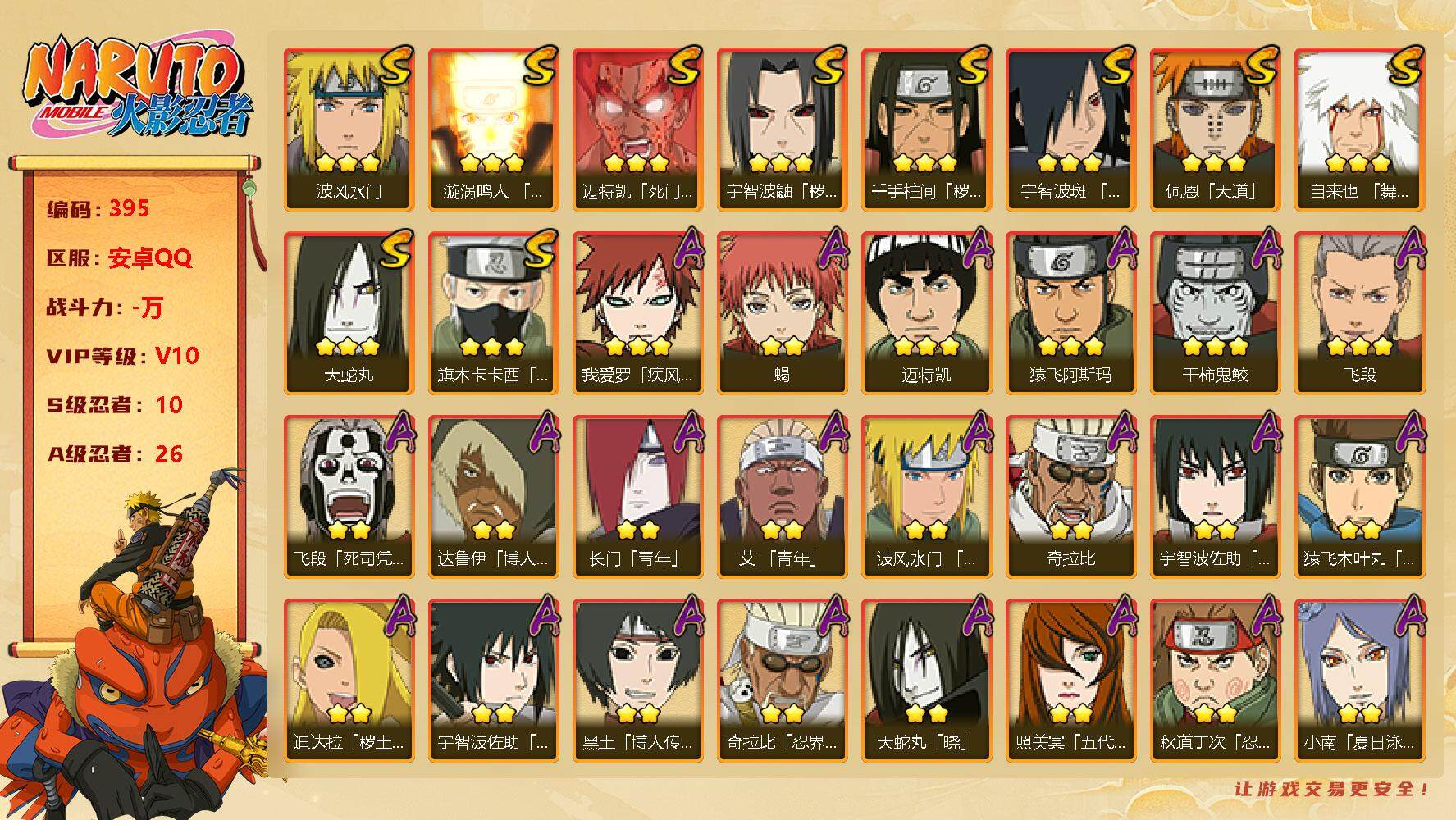Viewport: 1456px width, 820px height.
Task: Click the three stars on 大蛇丸 card
Action: (349, 347)
